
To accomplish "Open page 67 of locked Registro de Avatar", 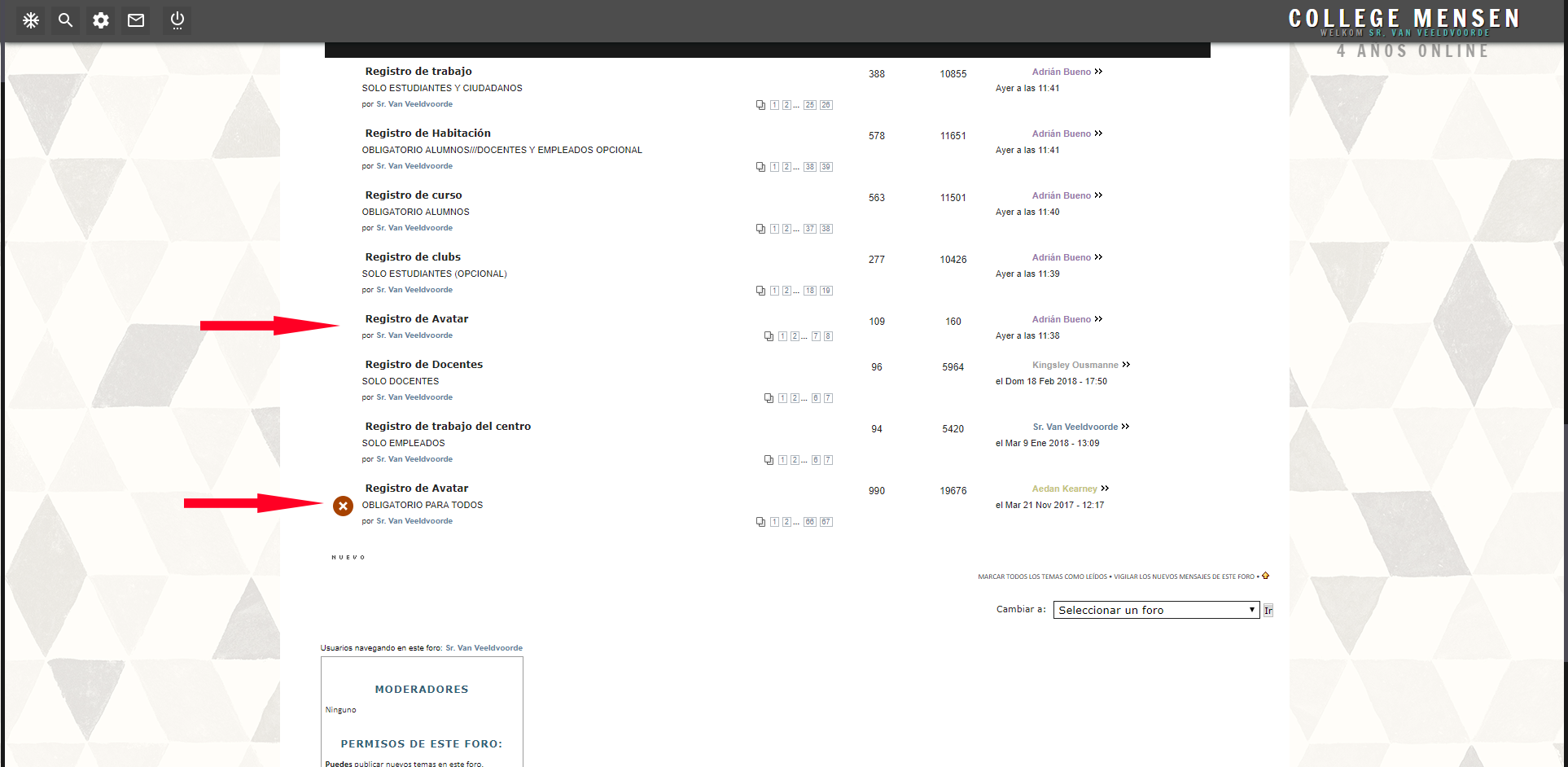I will [x=826, y=522].
